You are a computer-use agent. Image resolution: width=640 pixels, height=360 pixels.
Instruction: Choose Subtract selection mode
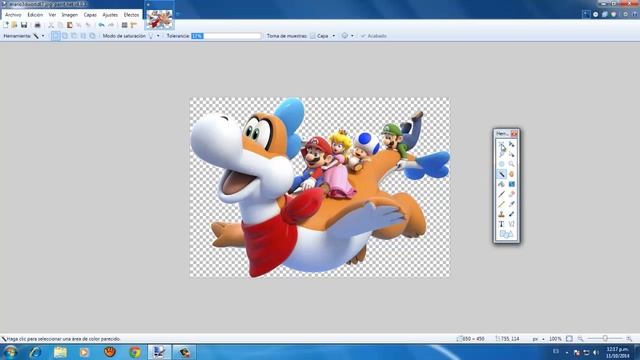click(x=74, y=36)
